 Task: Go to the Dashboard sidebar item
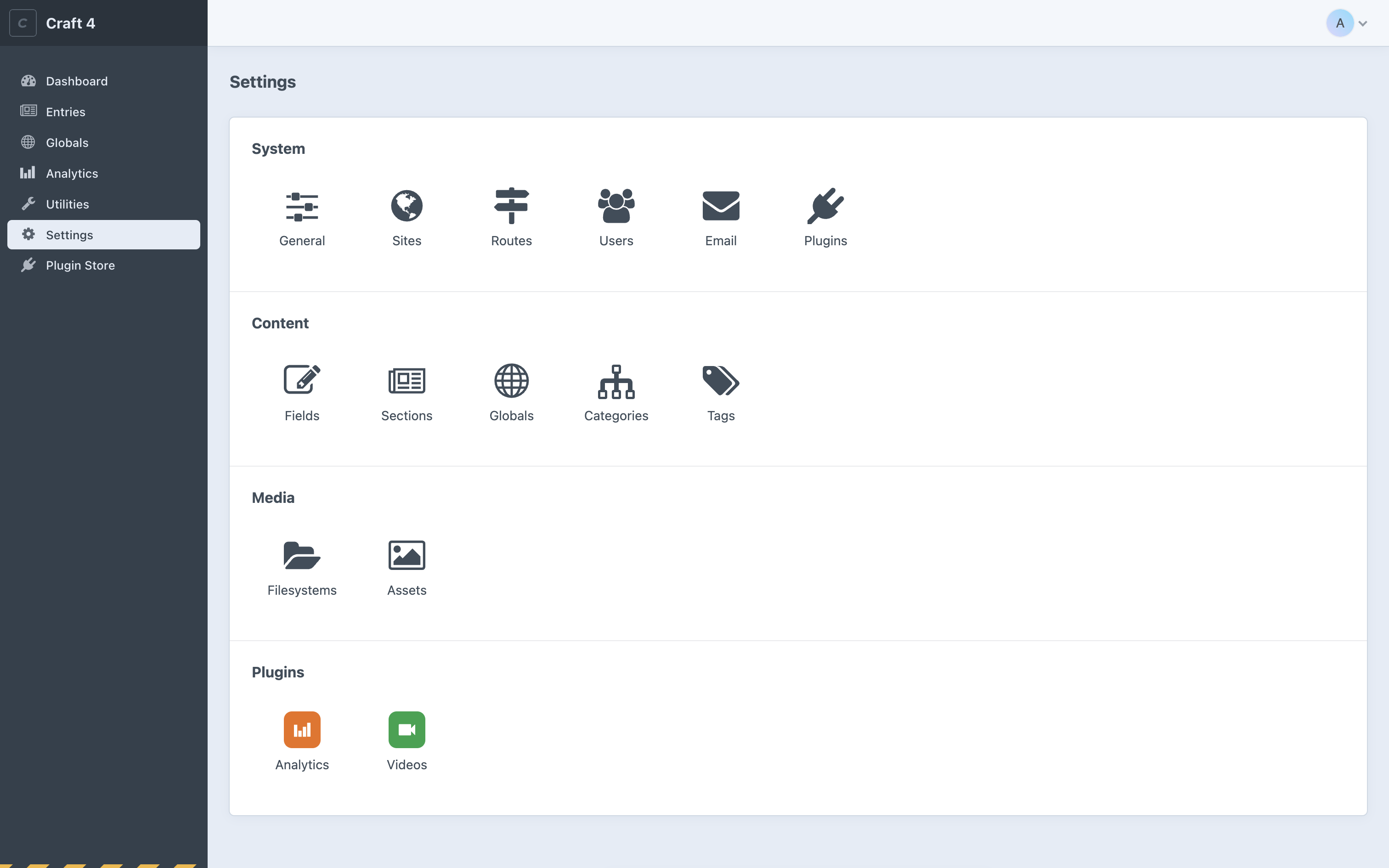tap(76, 81)
